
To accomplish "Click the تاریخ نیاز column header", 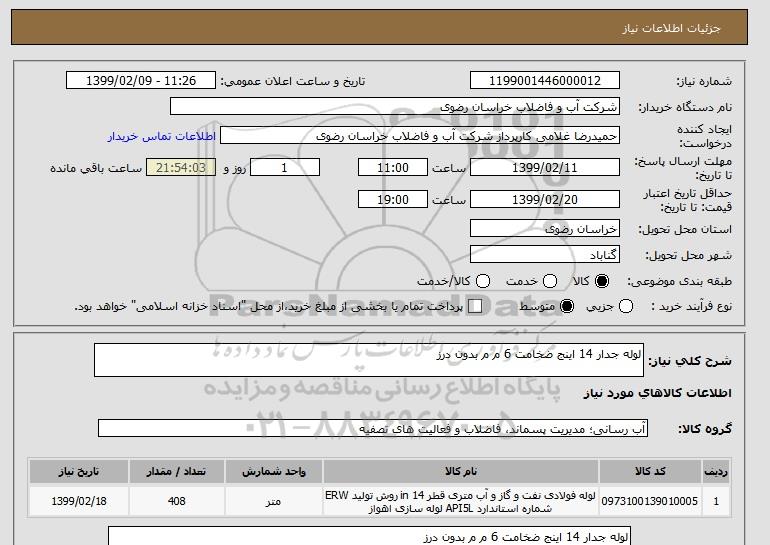I will pyautogui.click(x=79, y=471).
